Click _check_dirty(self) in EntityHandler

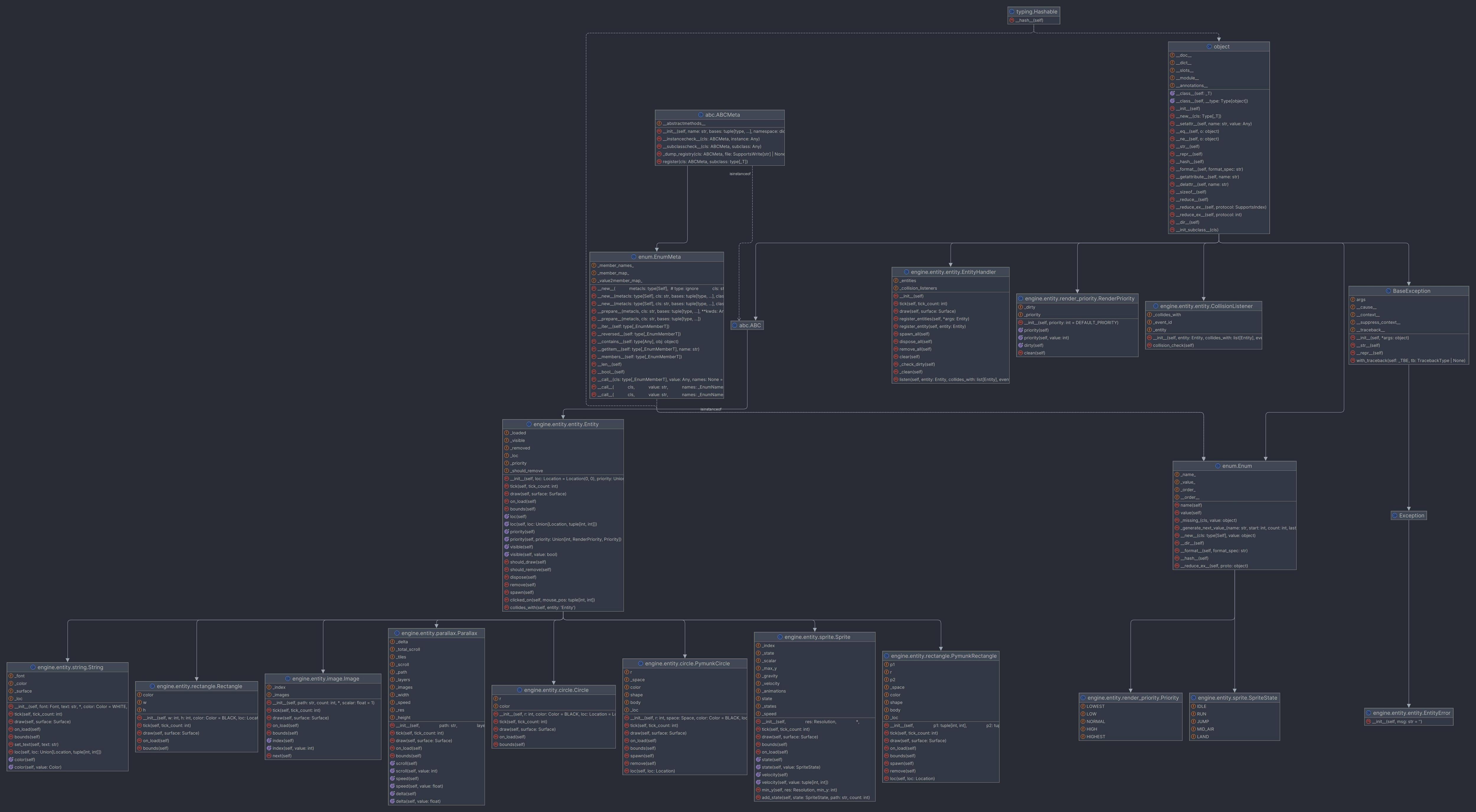tap(917, 364)
